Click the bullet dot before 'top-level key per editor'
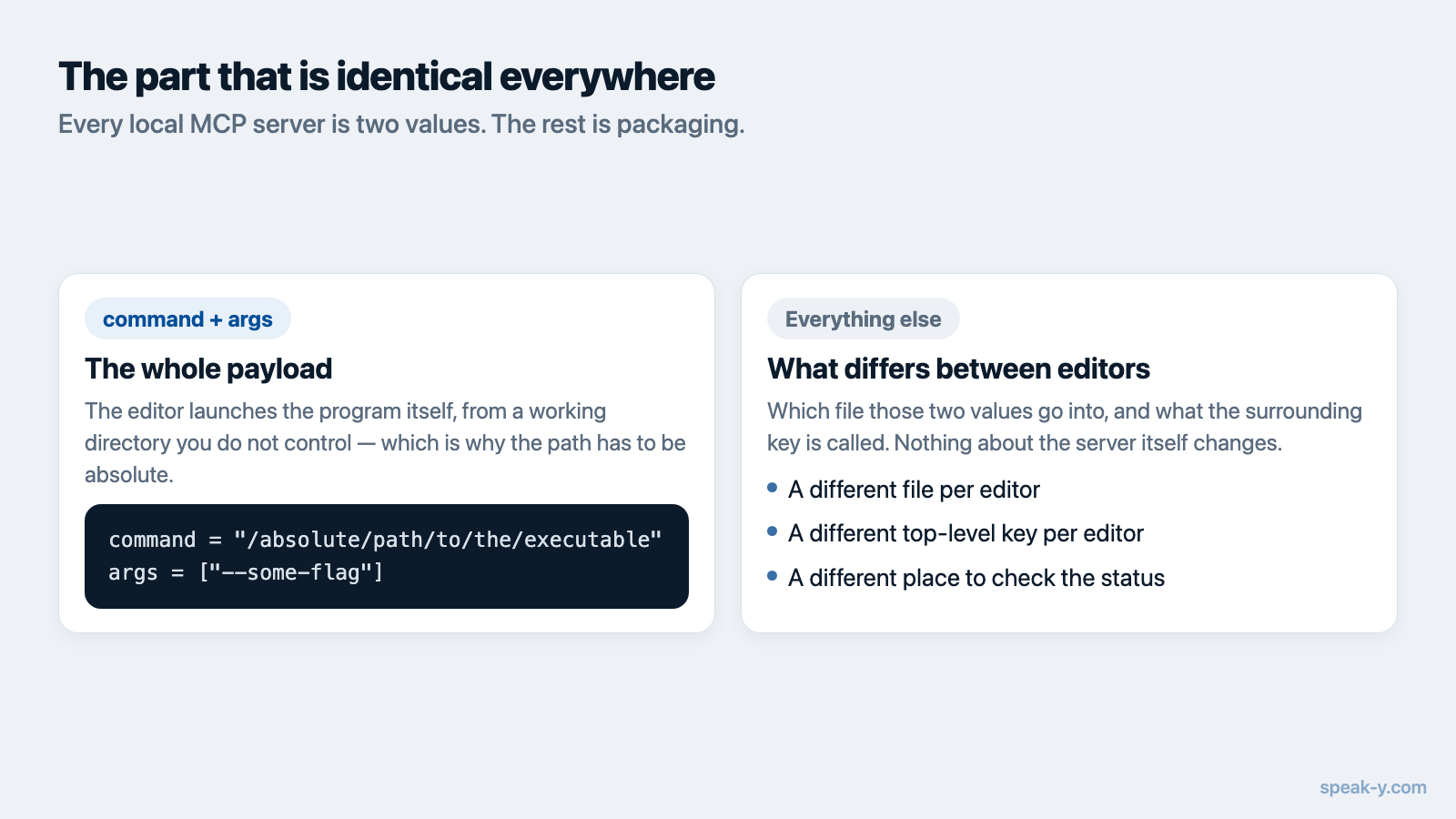Viewport: 1456px width, 819px height. 773,531
